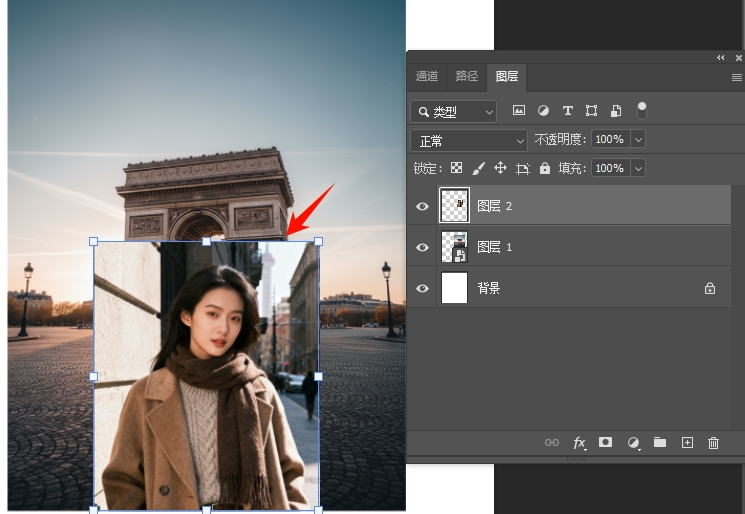Image resolution: width=745 pixels, height=514 pixels.
Task: Hide the 背景 layer eye icon
Action: click(x=422, y=288)
